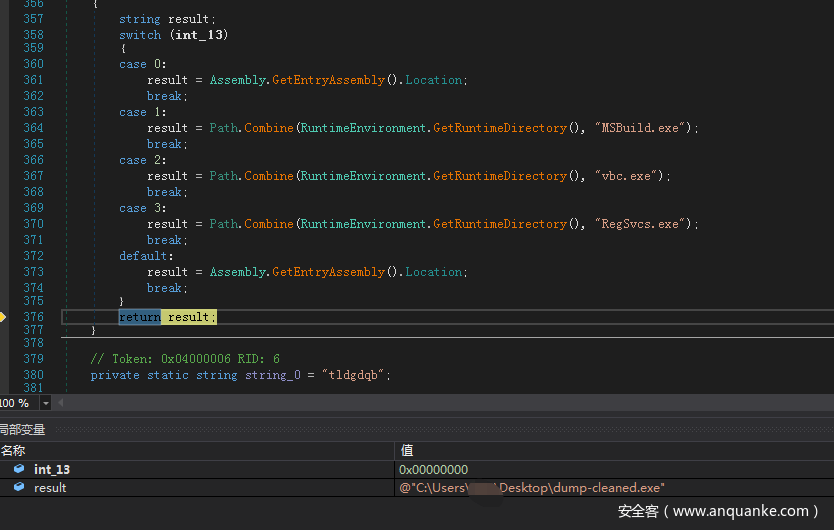
Task: Open the 100 % zoom dropdown arrow
Action: [46, 403]
